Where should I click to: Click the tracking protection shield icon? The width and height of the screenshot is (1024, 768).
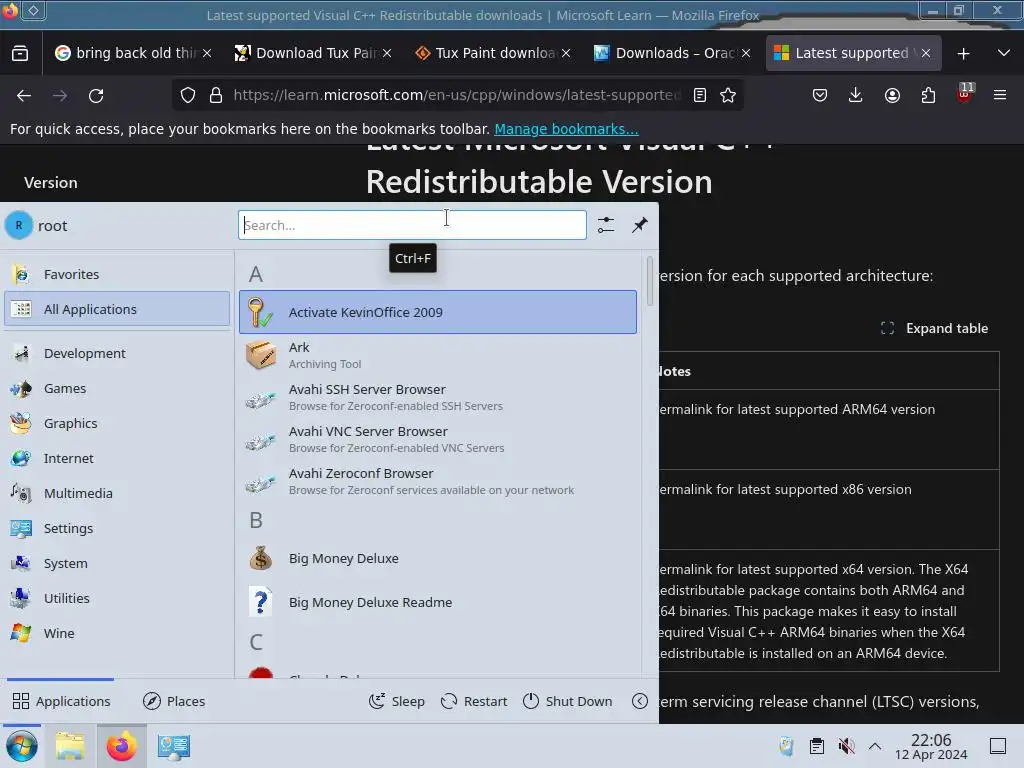188,95
